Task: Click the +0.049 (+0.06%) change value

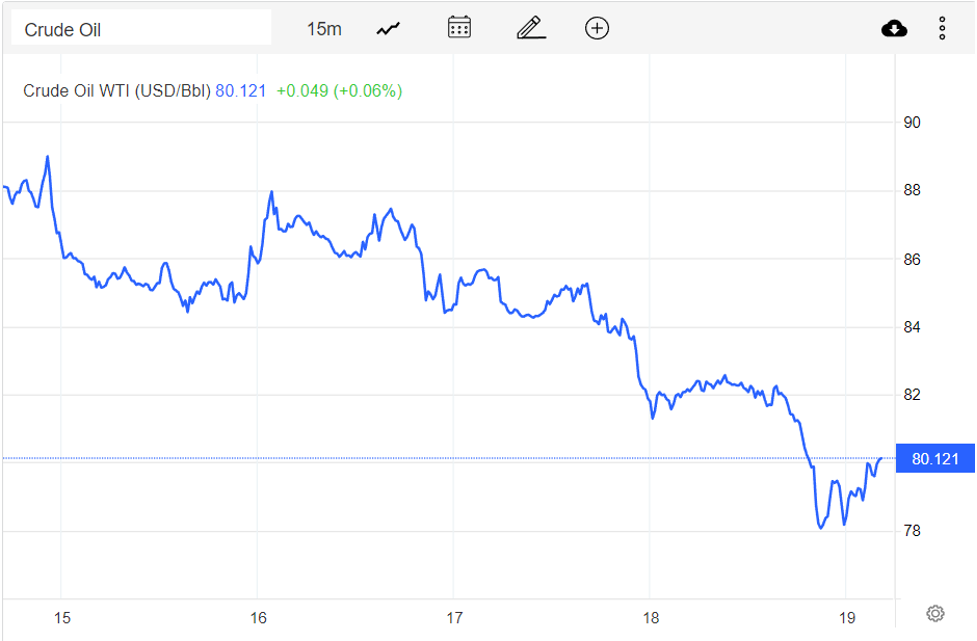Action: 339,91
